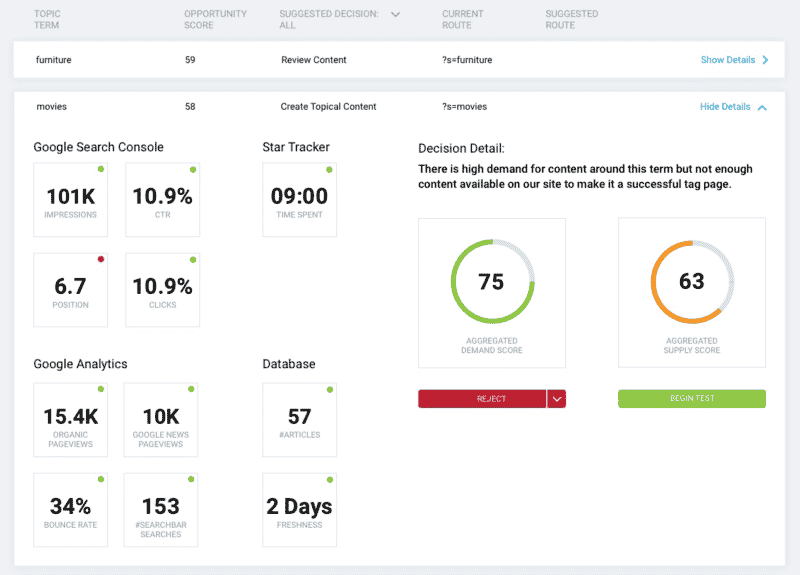Sort by Topic Term column header
The image size is (800, 575).
[49, 20]
